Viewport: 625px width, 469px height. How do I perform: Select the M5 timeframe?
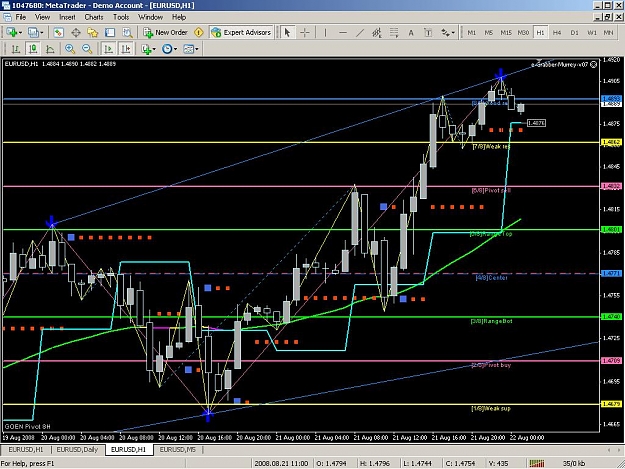click(489, 33)
